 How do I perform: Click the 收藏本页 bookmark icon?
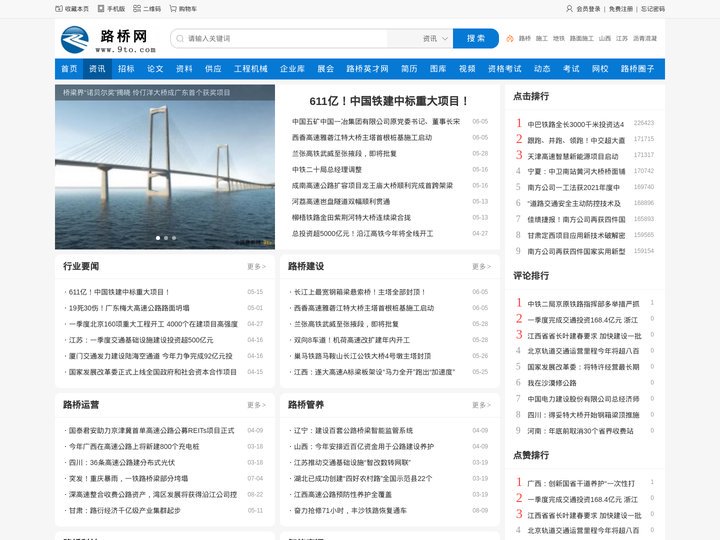[x=59, y=9]
